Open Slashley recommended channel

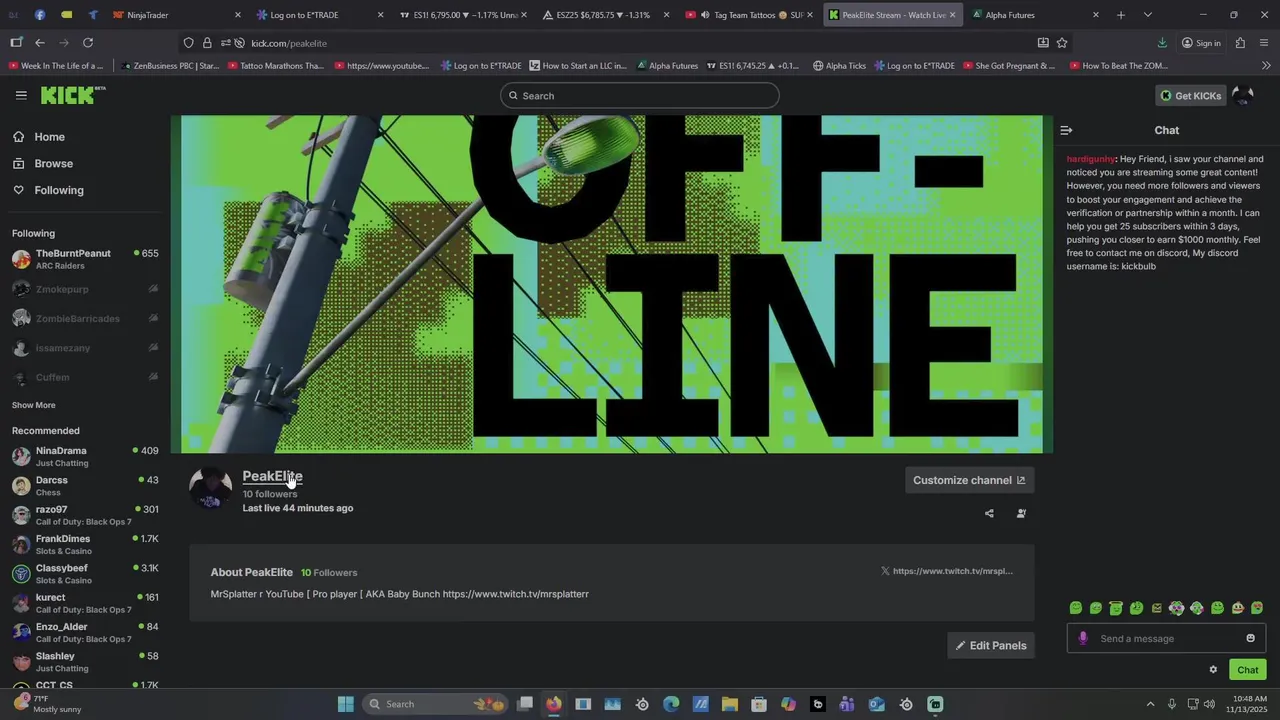pos(85,662)
